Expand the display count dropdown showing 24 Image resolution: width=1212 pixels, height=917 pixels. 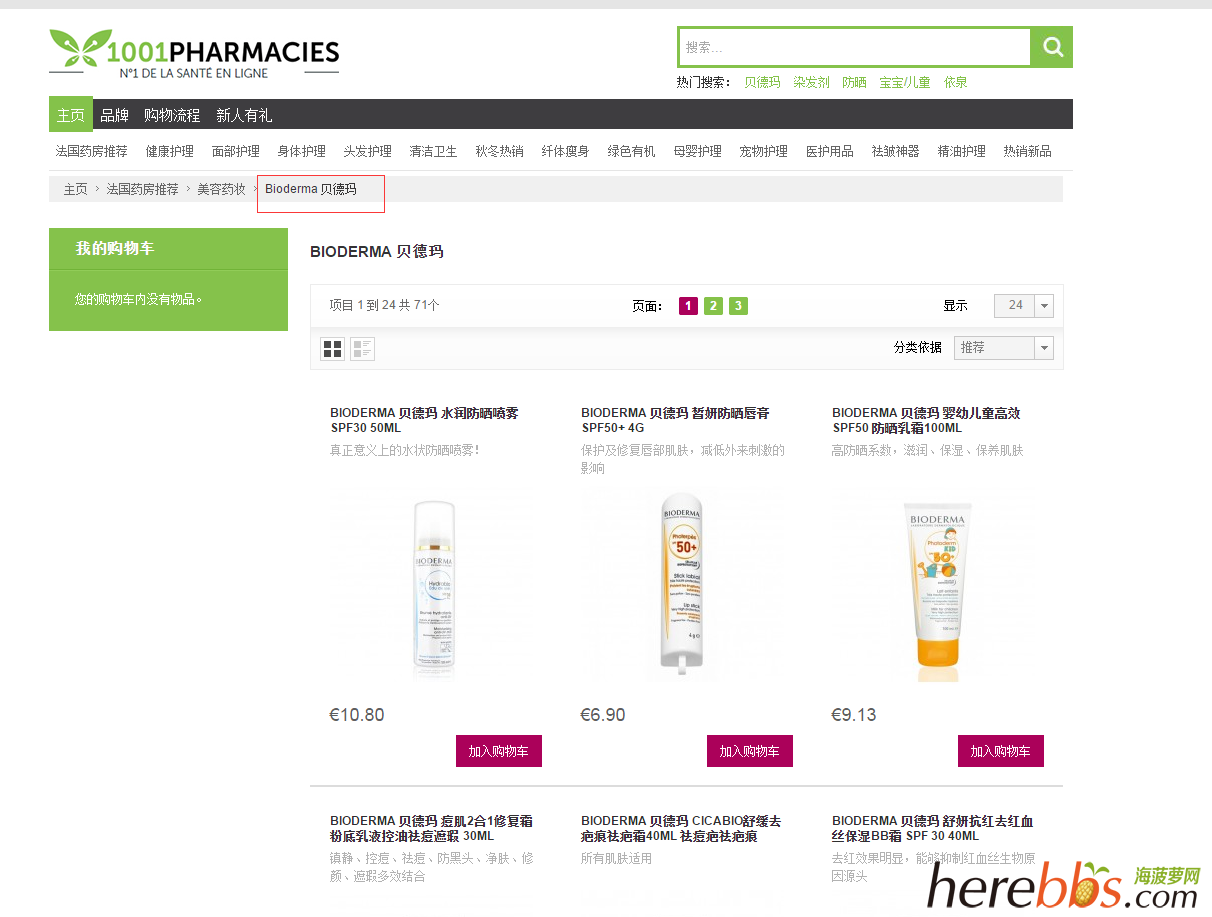coord(1023,305)
